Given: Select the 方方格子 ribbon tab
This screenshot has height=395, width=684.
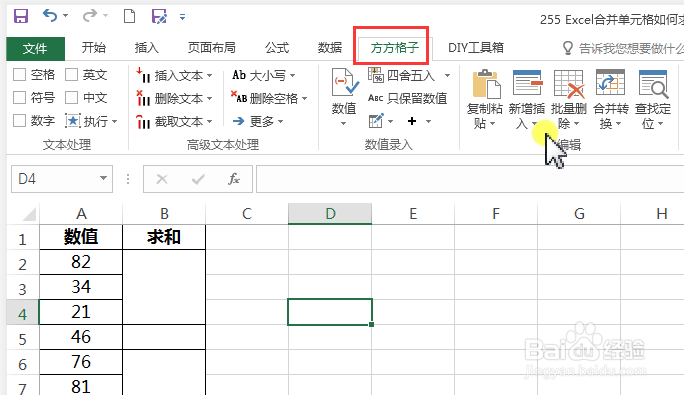Looking at the screenshot, I should click(x=394, y=48).
